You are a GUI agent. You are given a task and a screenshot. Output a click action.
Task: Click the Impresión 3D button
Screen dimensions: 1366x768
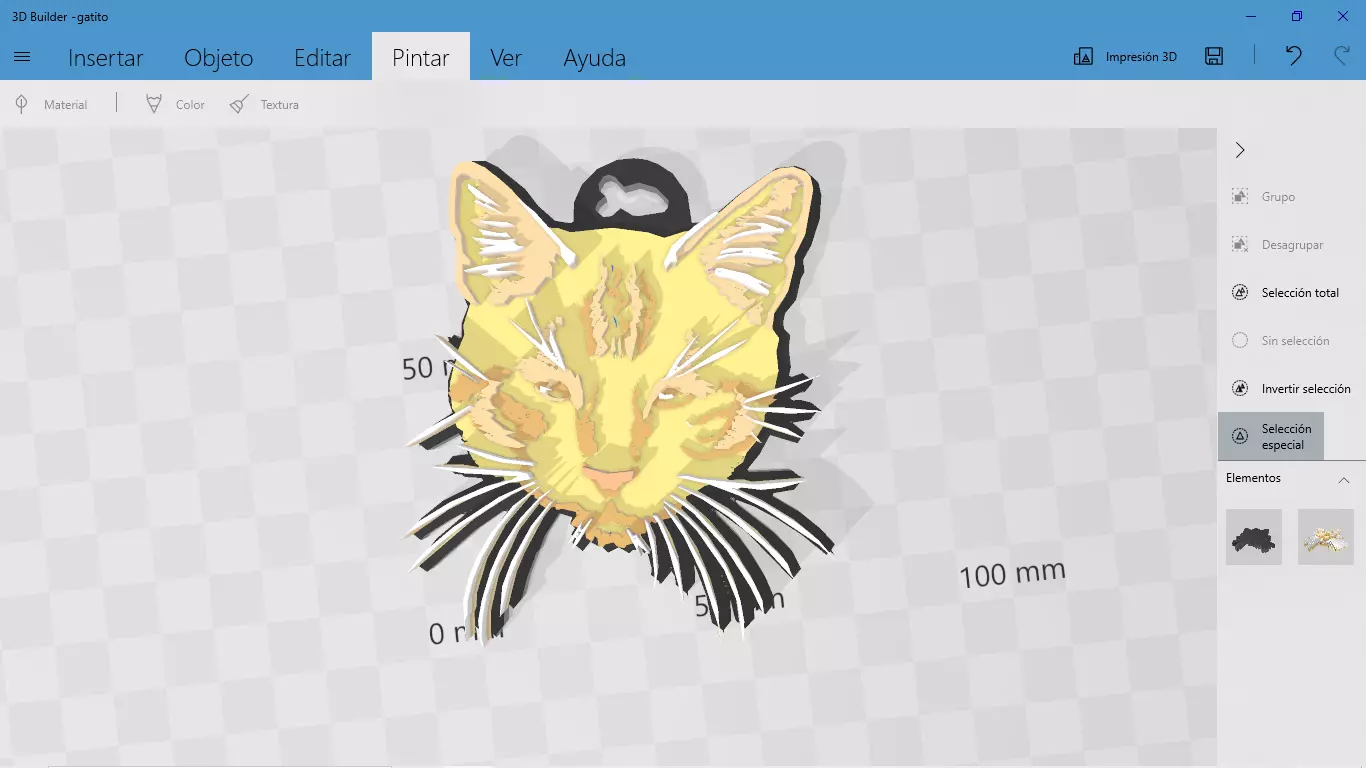point(1125,57)
